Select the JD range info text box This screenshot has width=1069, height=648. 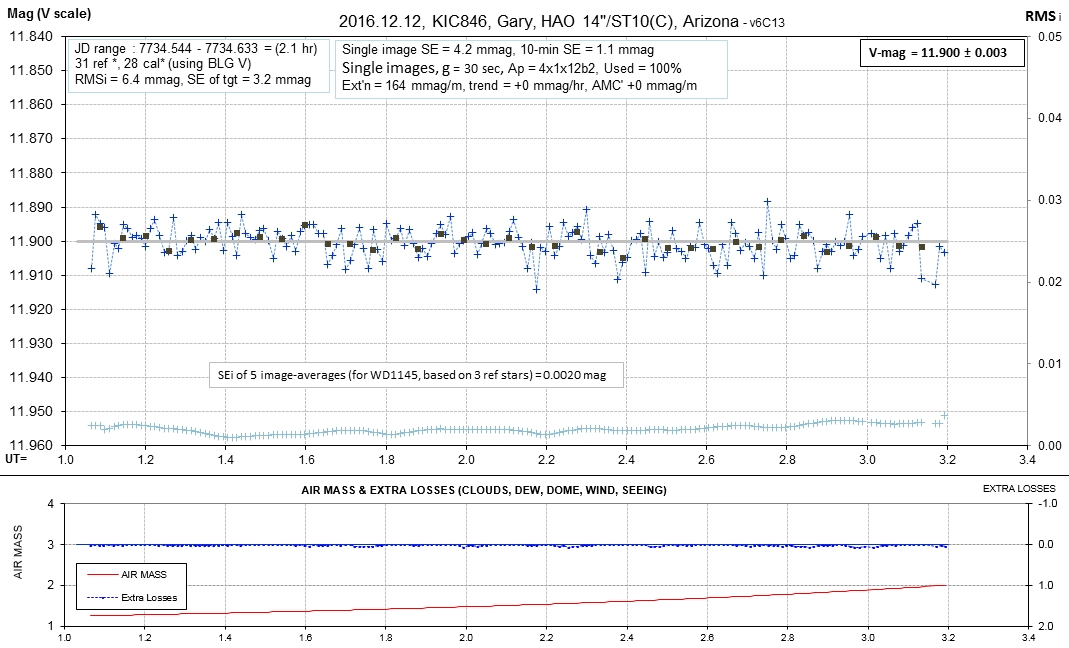point(198,64)
